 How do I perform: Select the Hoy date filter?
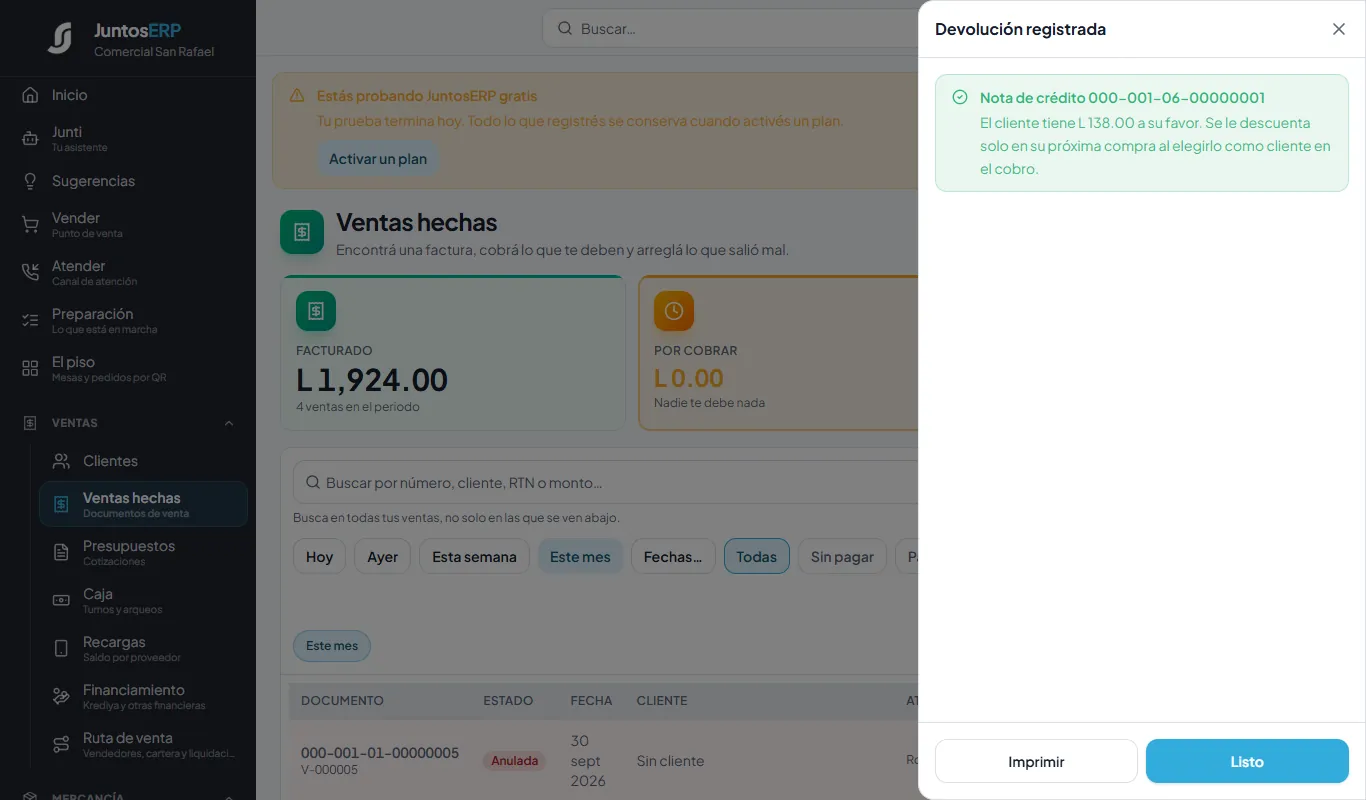click(319, 557)
